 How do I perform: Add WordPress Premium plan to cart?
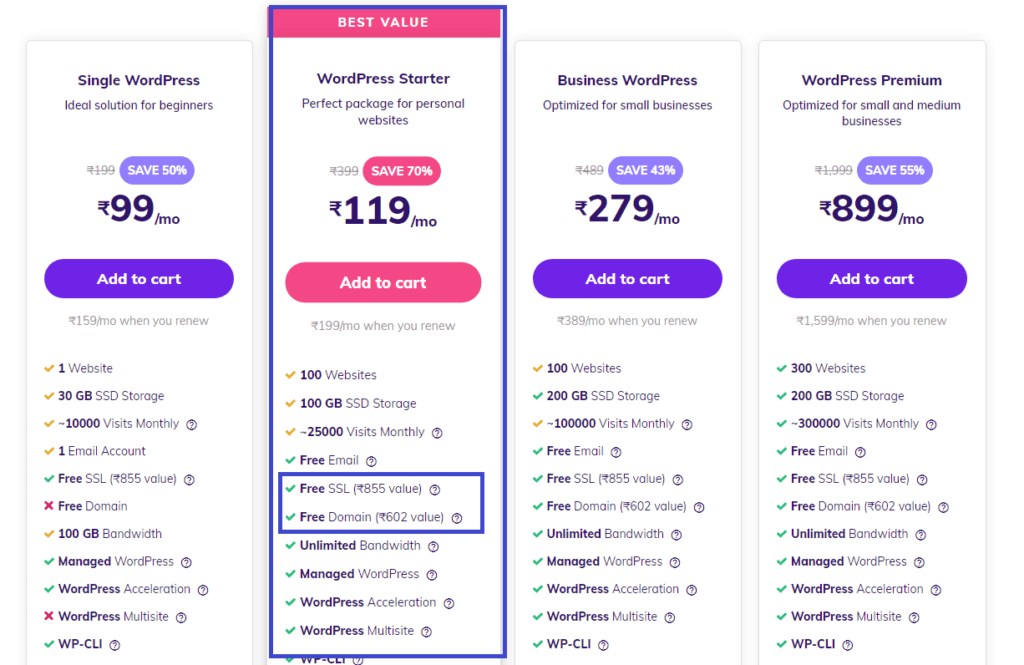(x=872, y=279)
